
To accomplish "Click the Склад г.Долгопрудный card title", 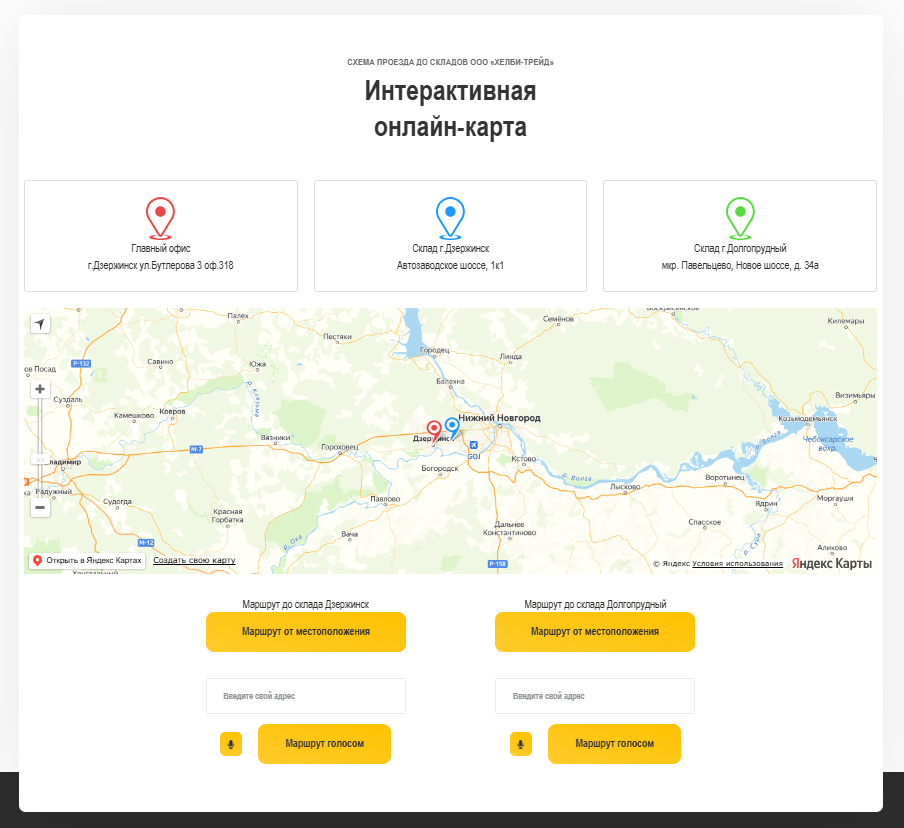I will pos(740,249).
